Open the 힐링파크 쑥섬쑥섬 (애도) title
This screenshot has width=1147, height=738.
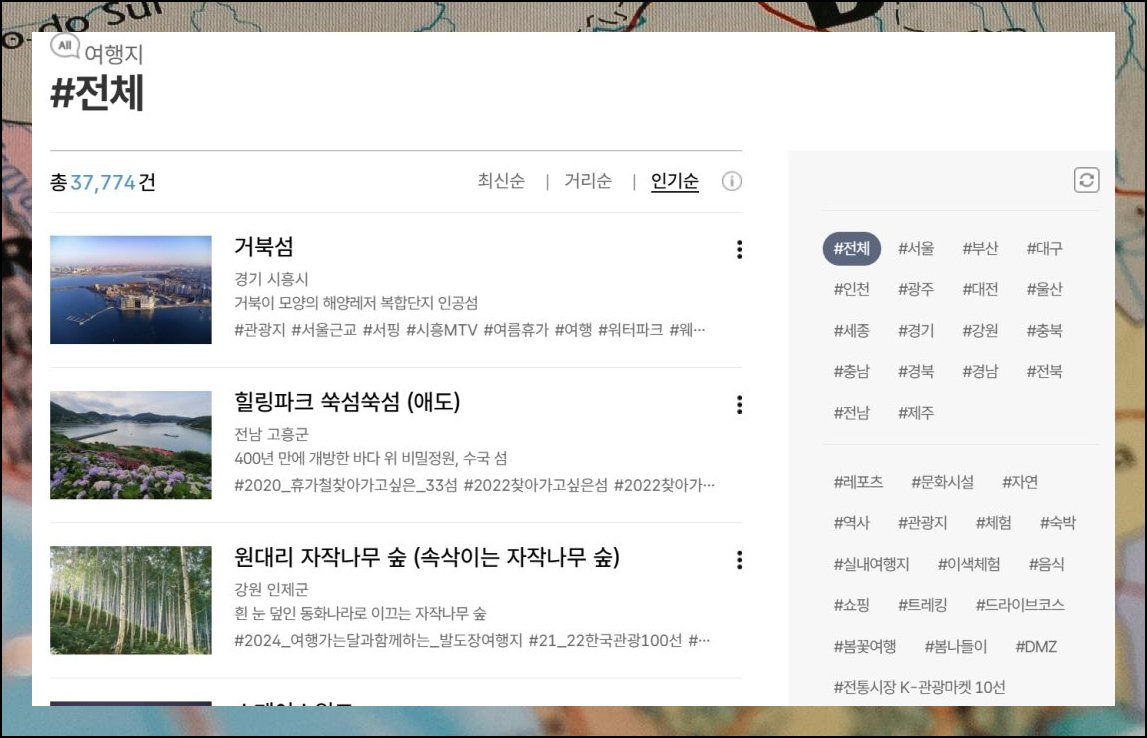(x=347, y=402)
